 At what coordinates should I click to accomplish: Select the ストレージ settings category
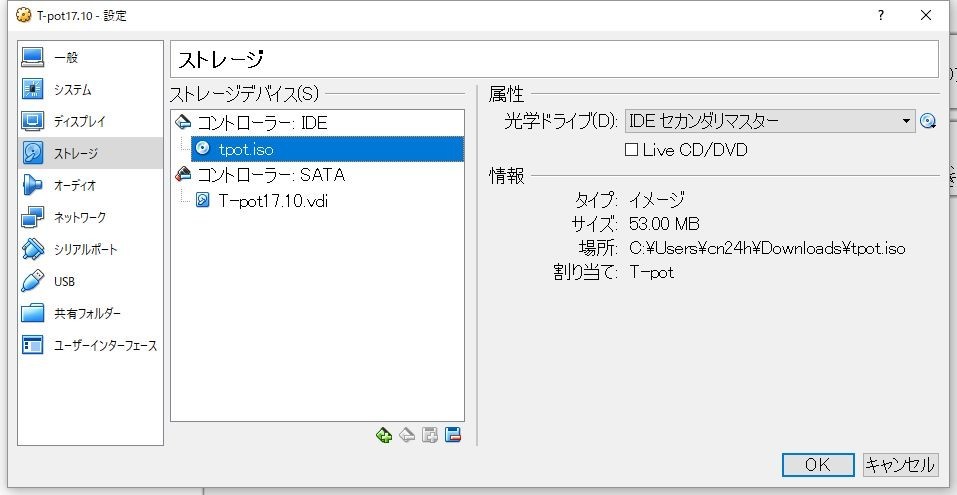[x=90, y=153]
